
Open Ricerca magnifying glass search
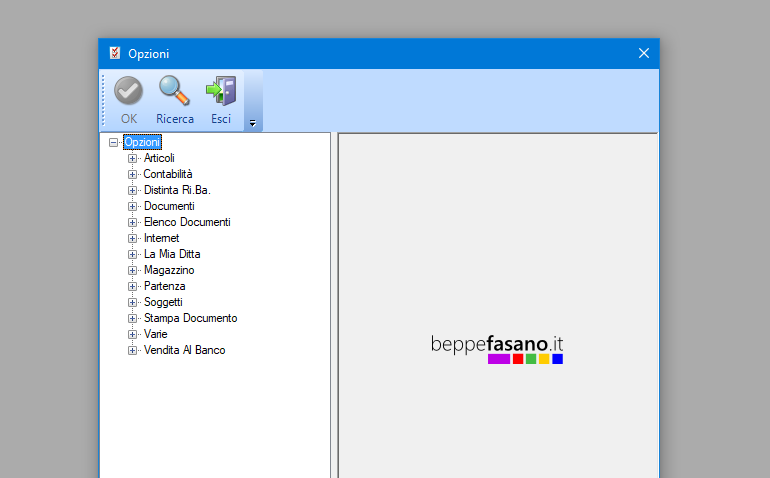pos(174,92)
